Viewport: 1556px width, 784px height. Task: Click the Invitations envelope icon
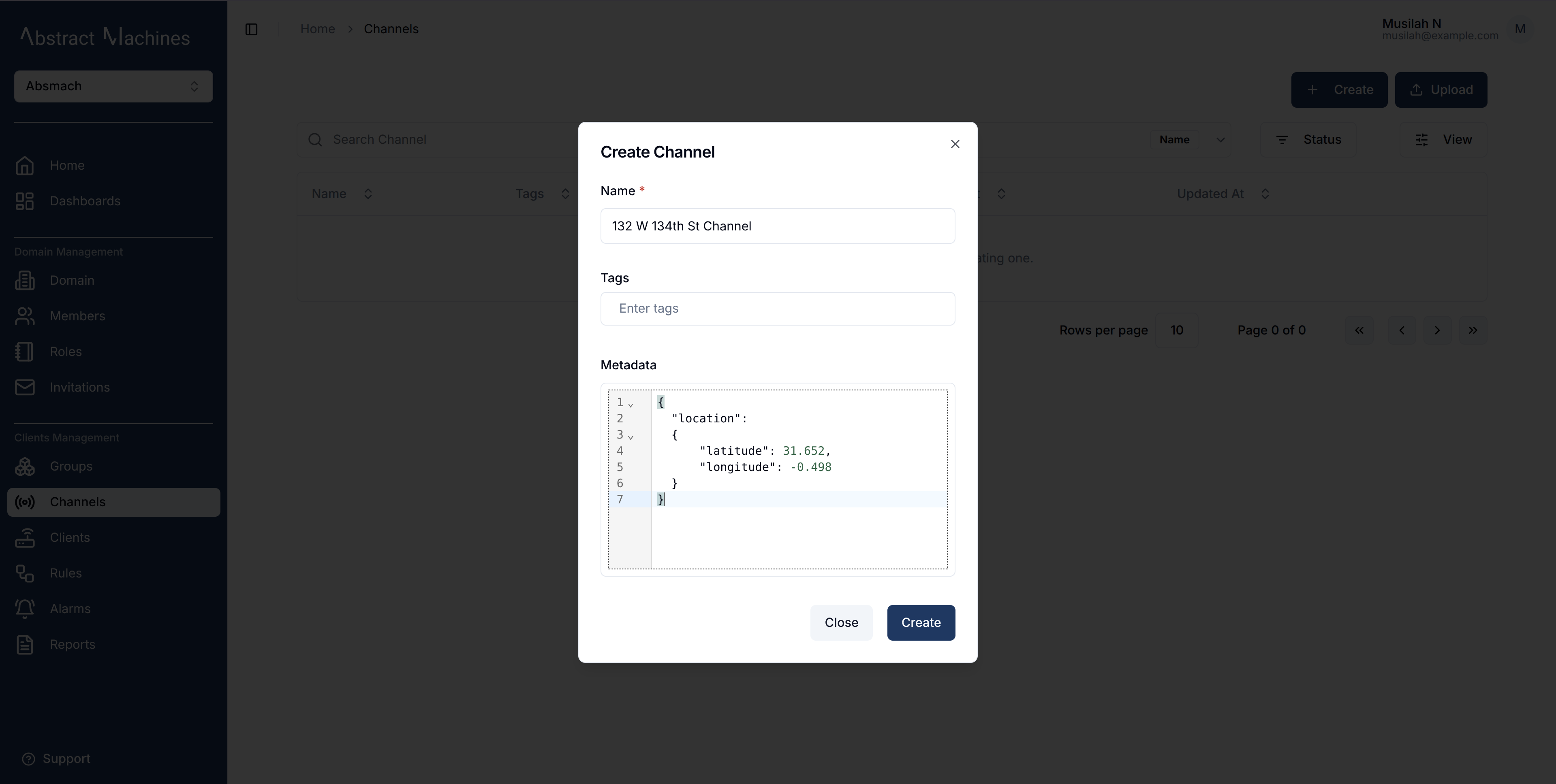point(25,388)
